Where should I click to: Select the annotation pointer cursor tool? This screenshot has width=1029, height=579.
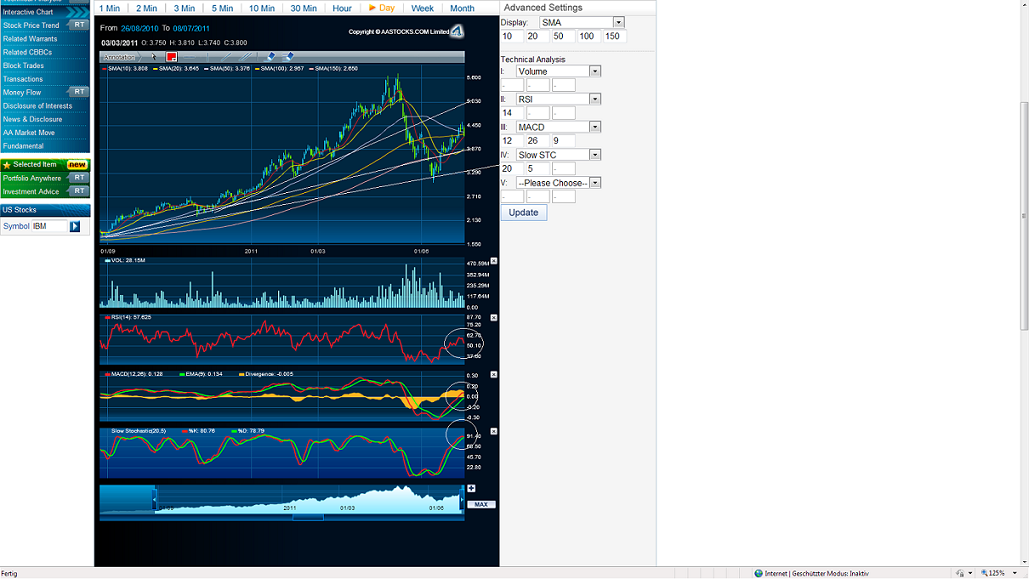click(x=155, y=57)
